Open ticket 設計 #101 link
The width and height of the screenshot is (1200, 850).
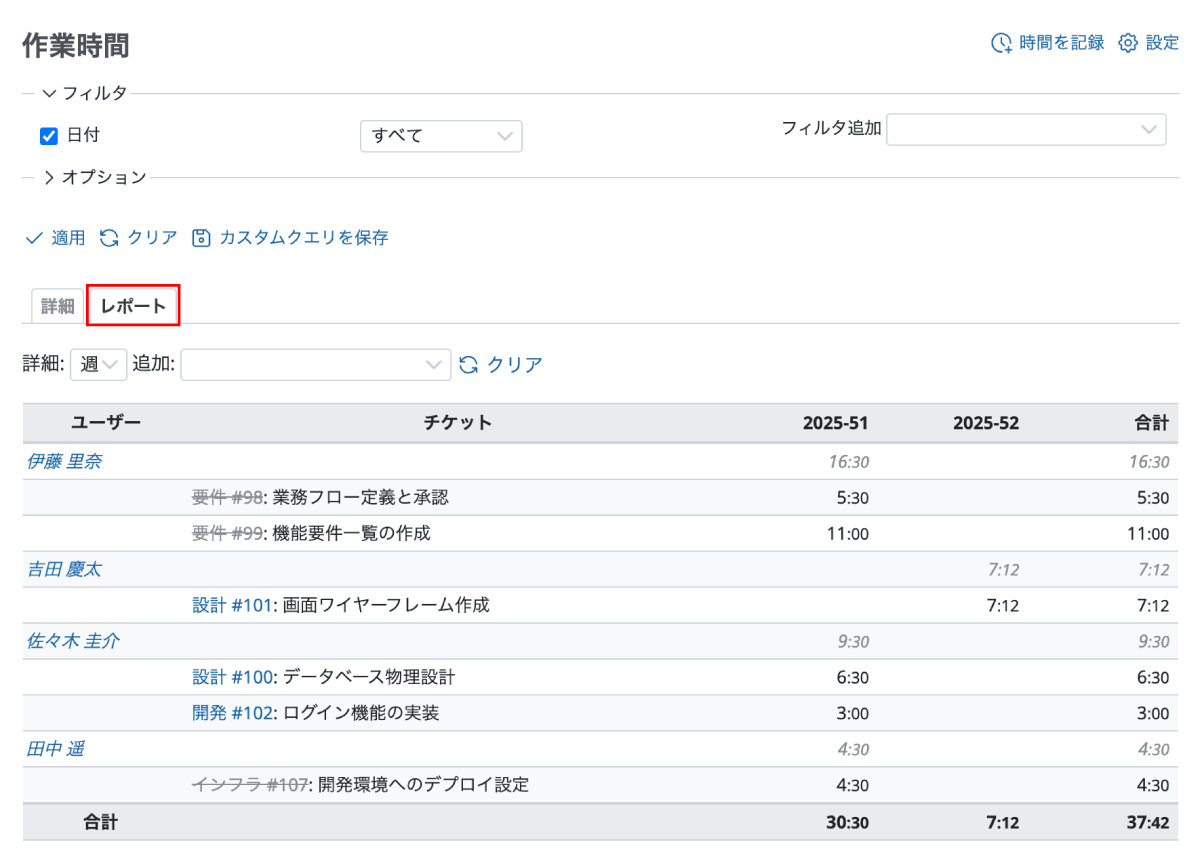click(232, 605)
